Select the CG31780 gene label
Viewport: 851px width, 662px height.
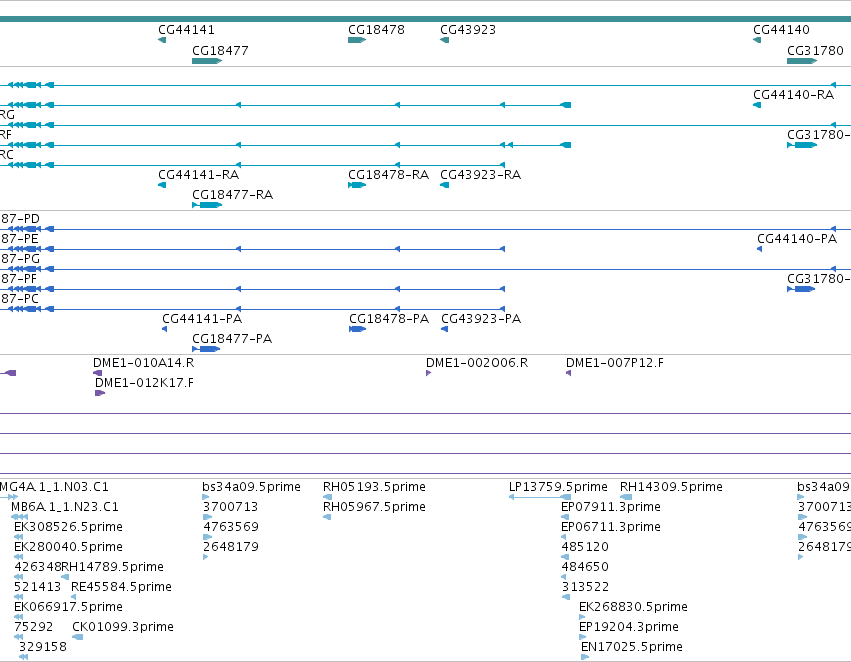pos(815,50)
